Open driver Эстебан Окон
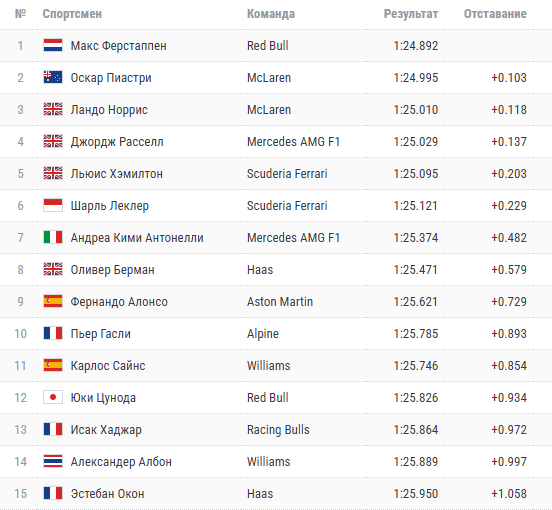The width and height of the screenshot is (552, 510). [x=107, y=493]
